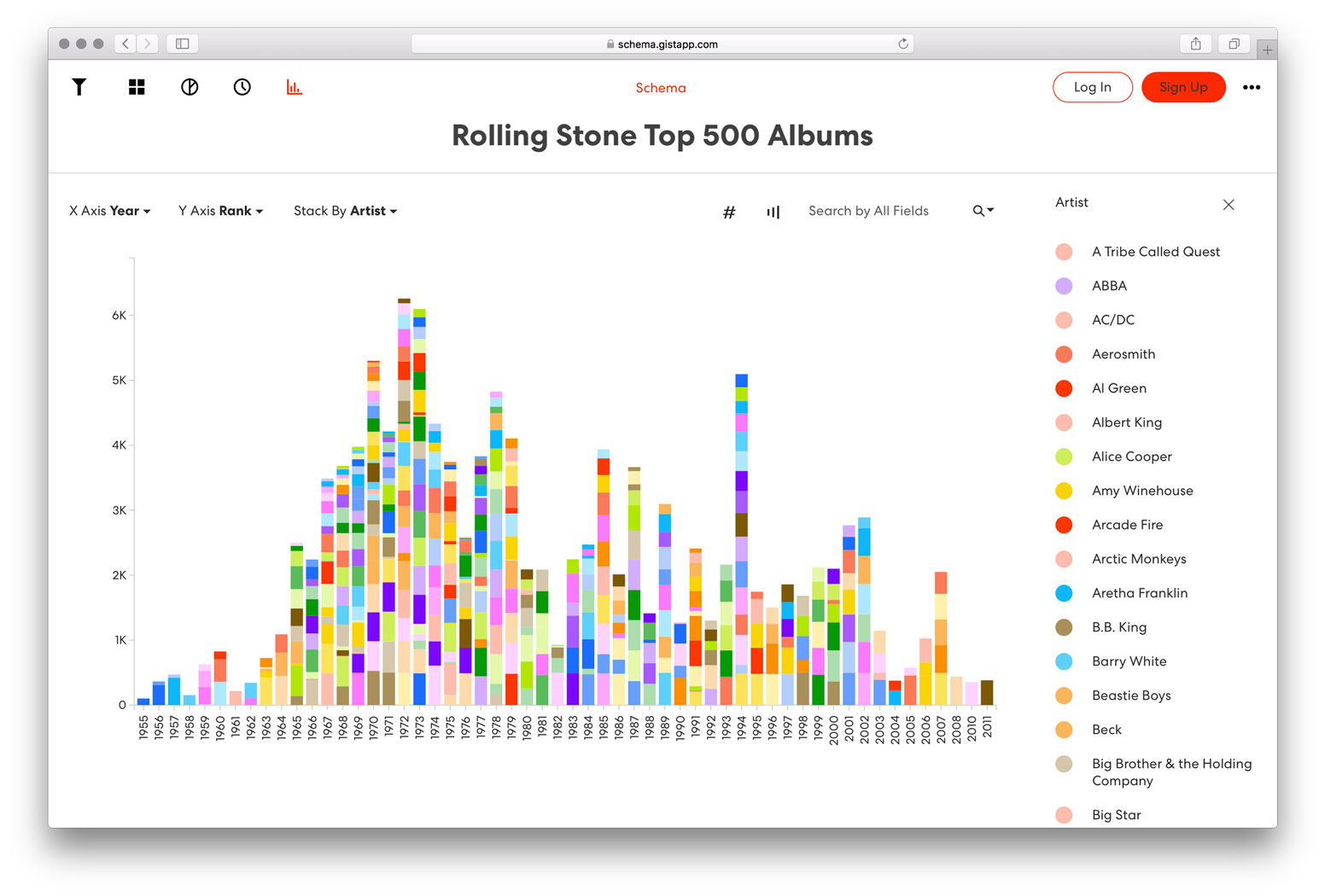
Task: Click the 1994 stacked bar
Action: pos(741,539)
